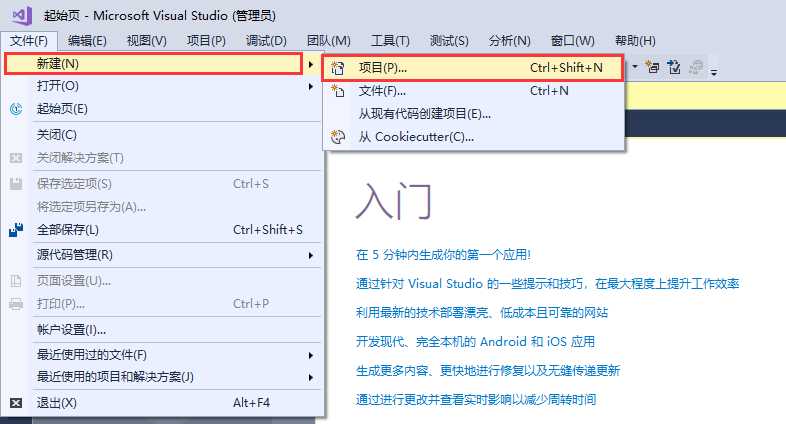Open link 通过进行更改并查看实时影响
The image size is (786, 424).
(476, 400)
